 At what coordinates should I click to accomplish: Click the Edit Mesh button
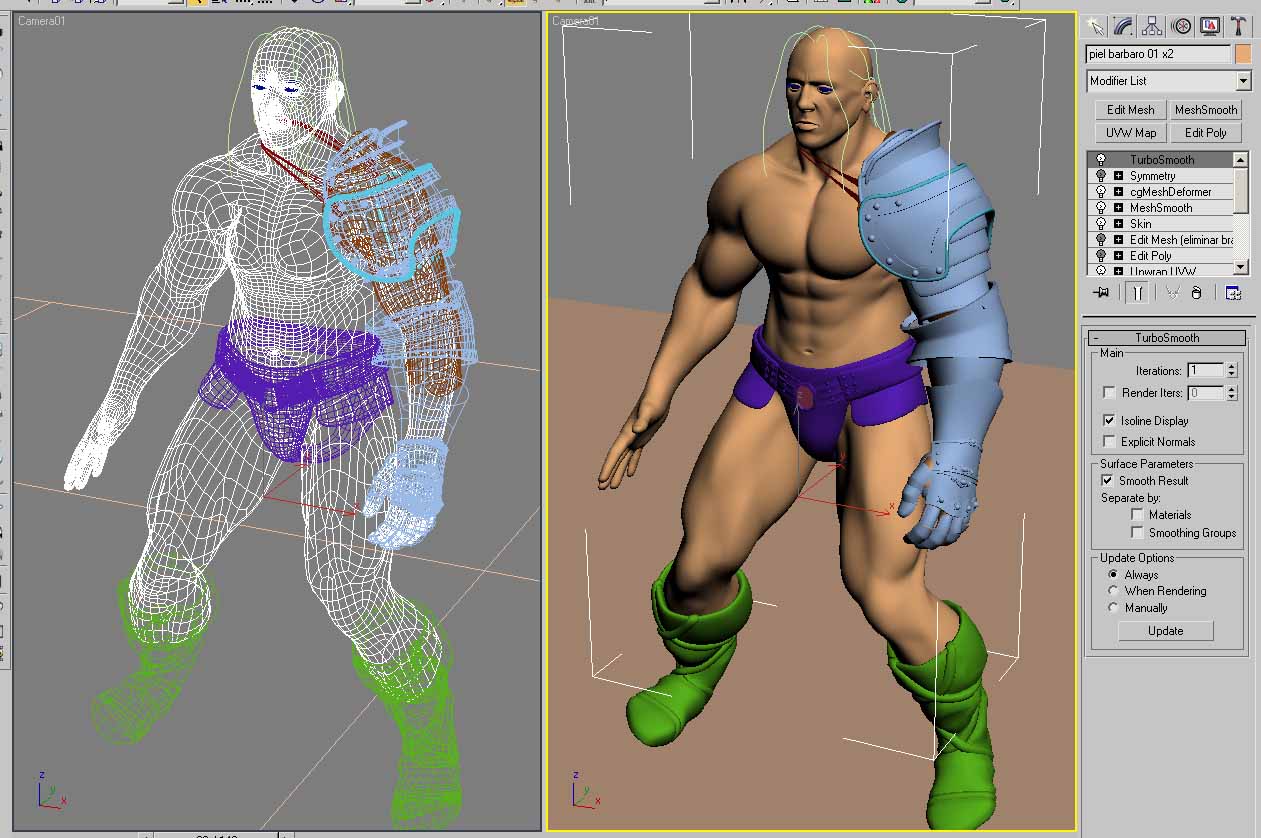(x=1130, y=110)
